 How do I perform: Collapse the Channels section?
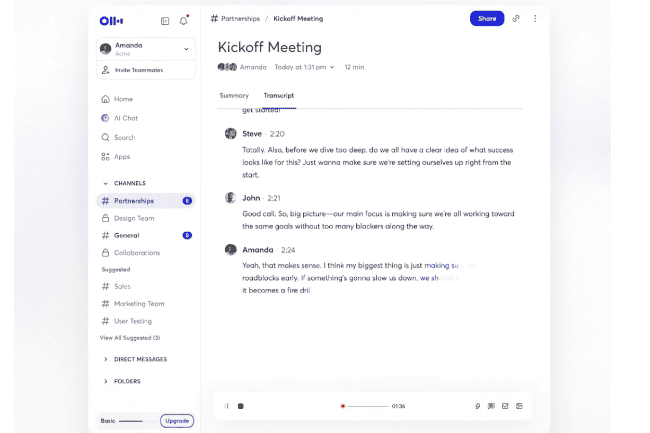point(106,183)
